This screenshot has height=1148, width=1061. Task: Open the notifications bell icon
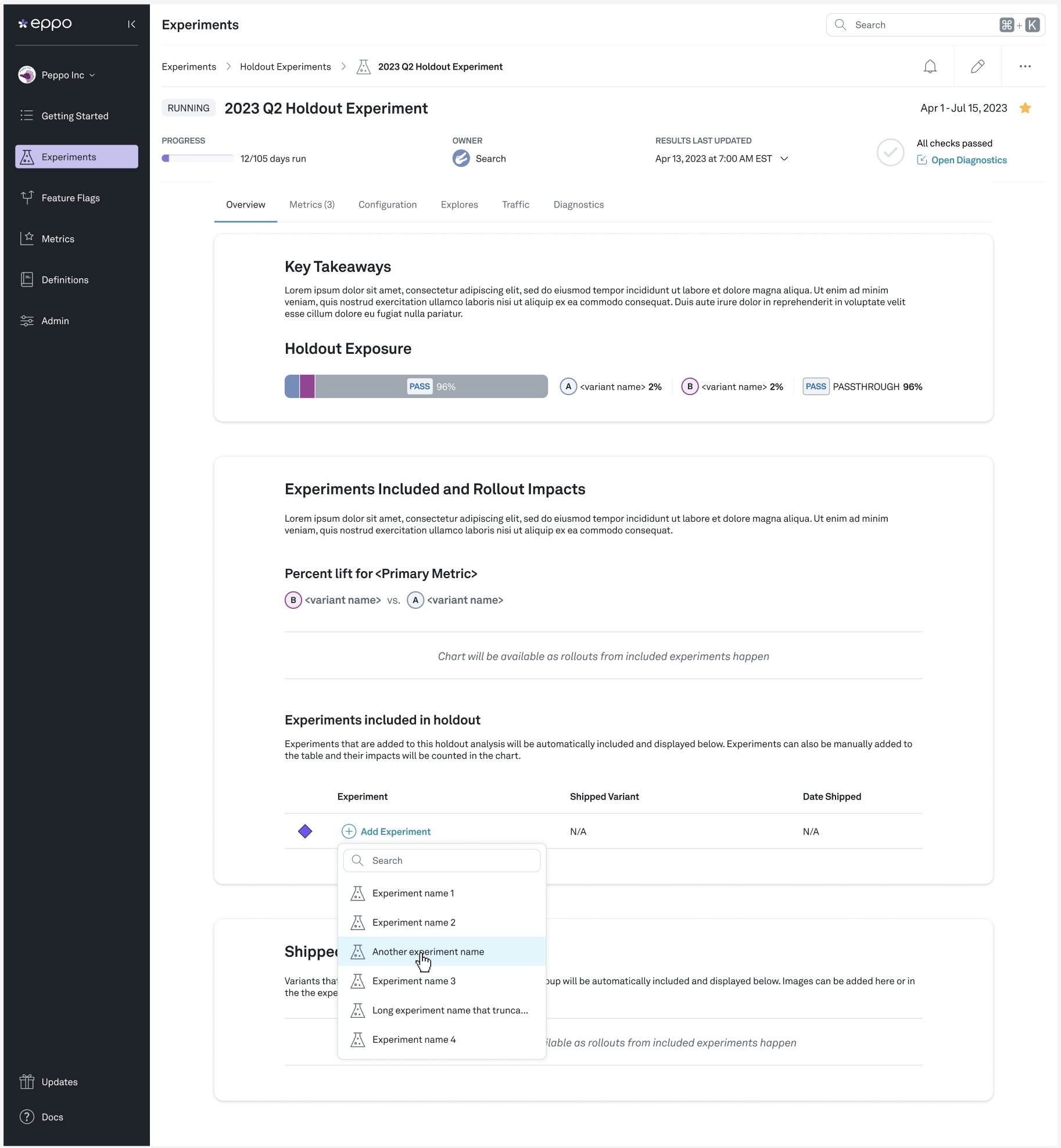pos(930,66)
